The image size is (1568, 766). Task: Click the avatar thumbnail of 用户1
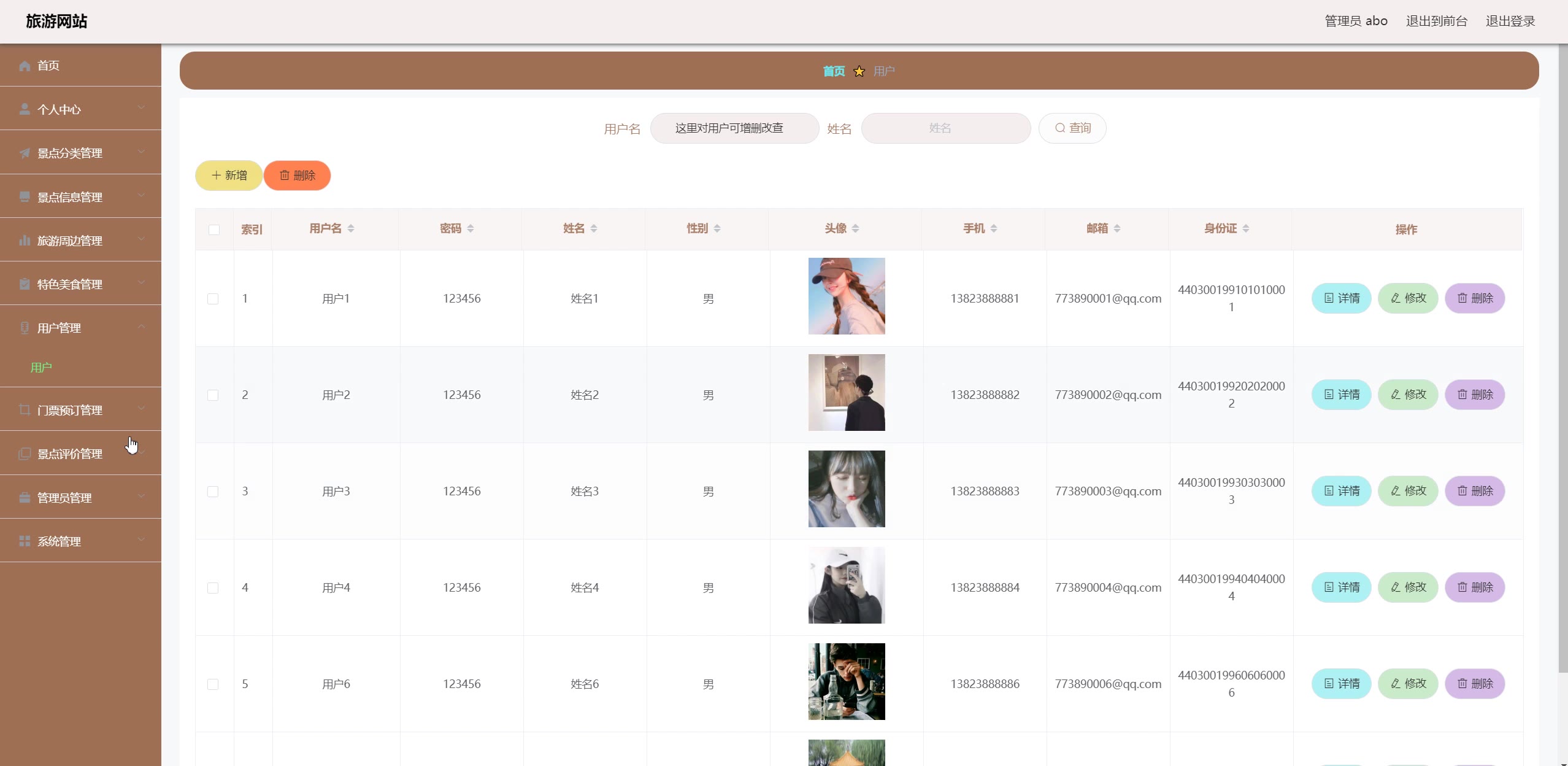(847, 296)
